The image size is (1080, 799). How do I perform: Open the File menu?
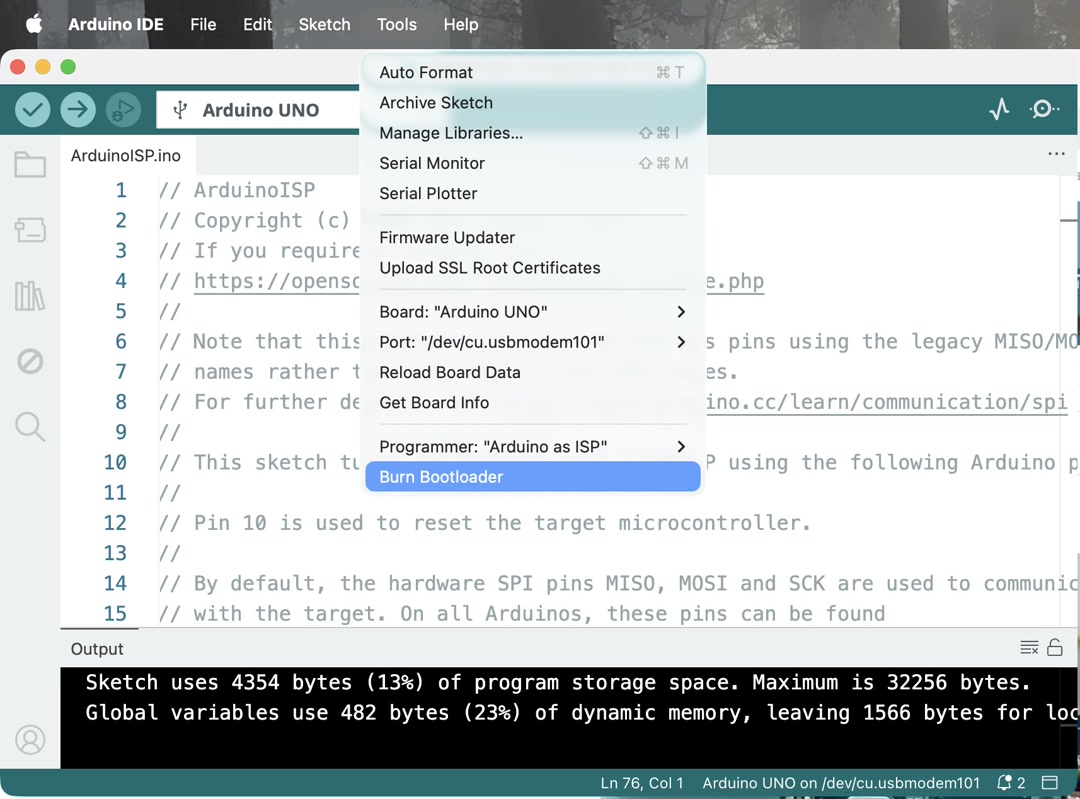(203, 25)
